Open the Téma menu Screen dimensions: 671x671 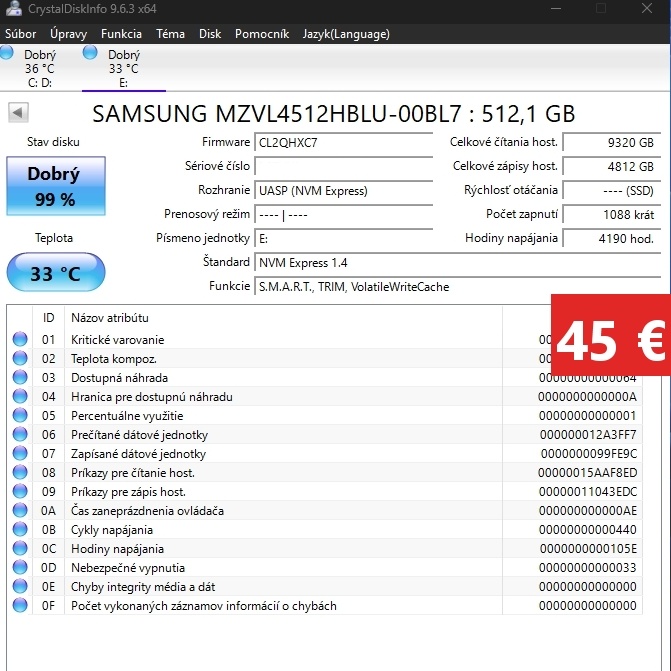(170, 34)
